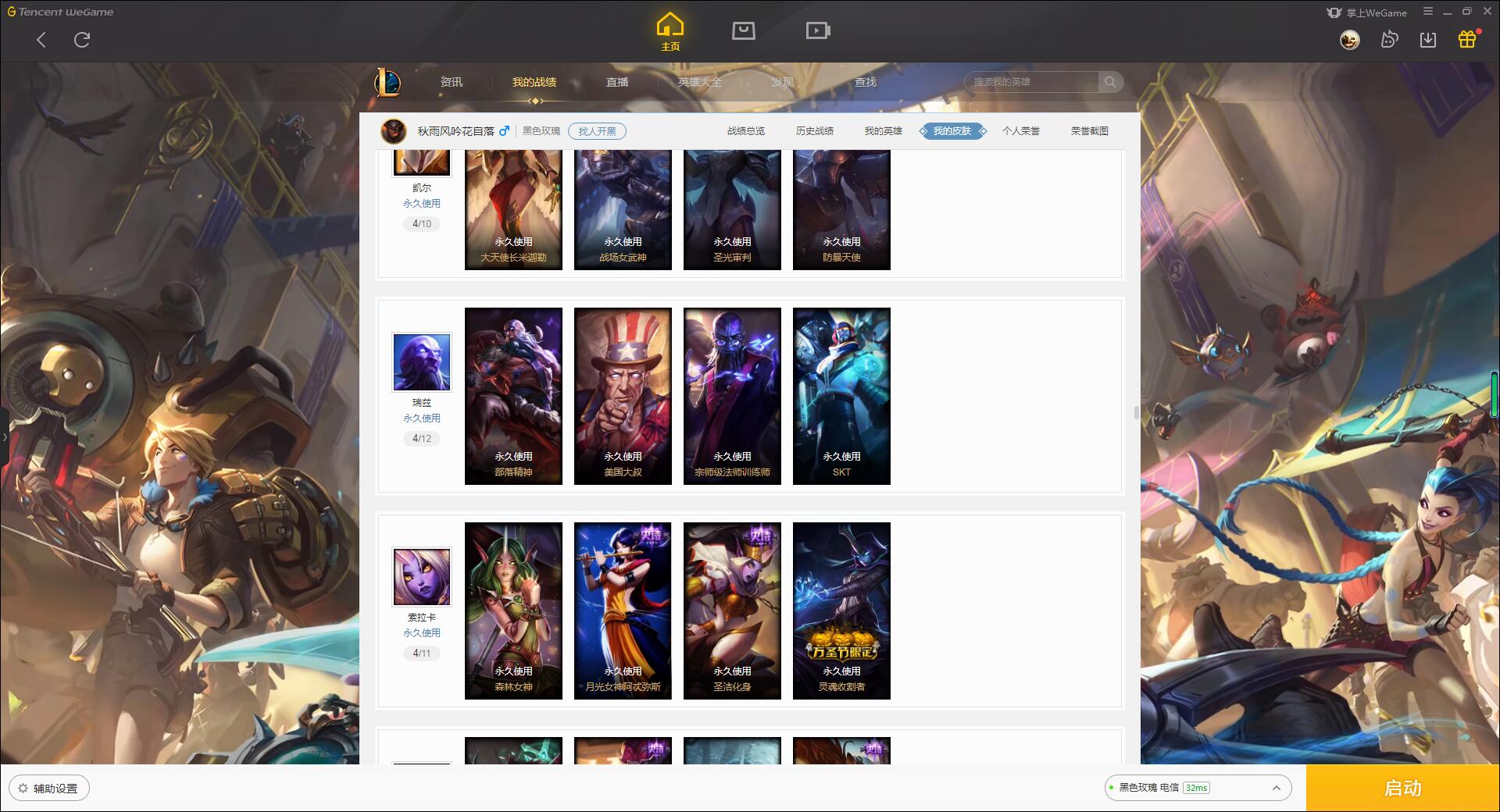Image resolution: width=1500 pixels, height=812 pixels.
Task: Switch to 资讯 tab
Action: [451, 82]
